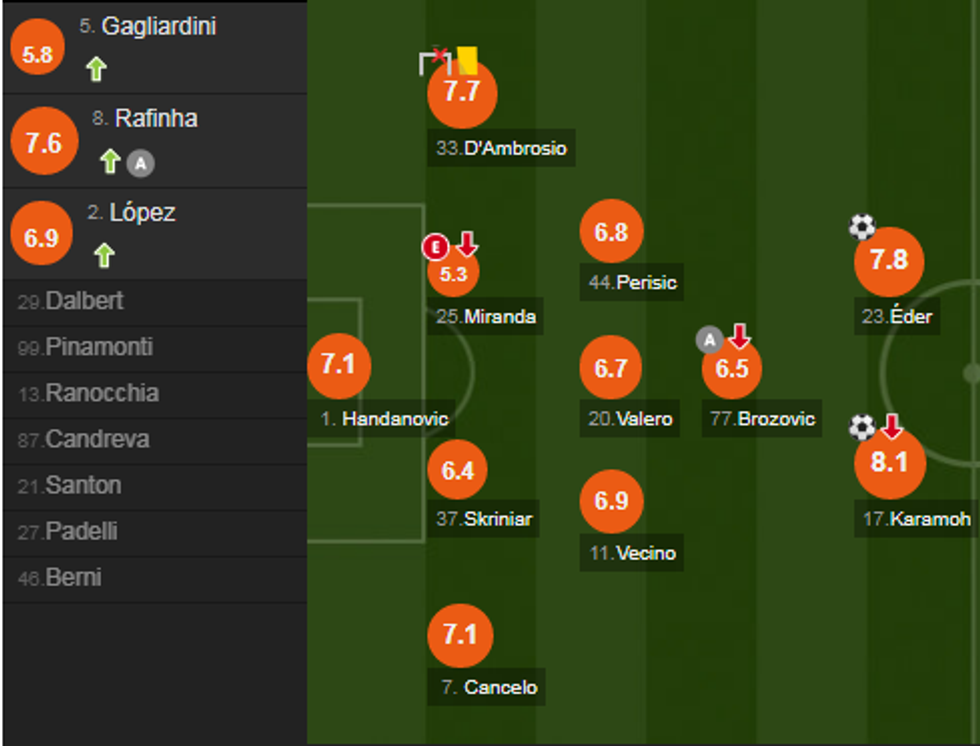Viewport: 980px width, 746px height.
Task: Click the missed-goal icon beside D'Ambrosio's card
Action: tap(433, 61)
